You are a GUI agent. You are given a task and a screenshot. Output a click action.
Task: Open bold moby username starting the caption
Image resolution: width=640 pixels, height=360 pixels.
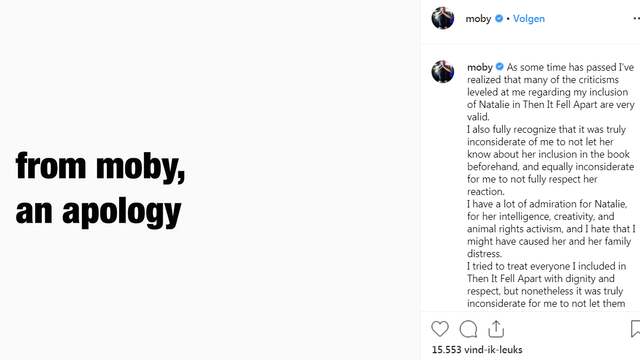pos(480,67)
